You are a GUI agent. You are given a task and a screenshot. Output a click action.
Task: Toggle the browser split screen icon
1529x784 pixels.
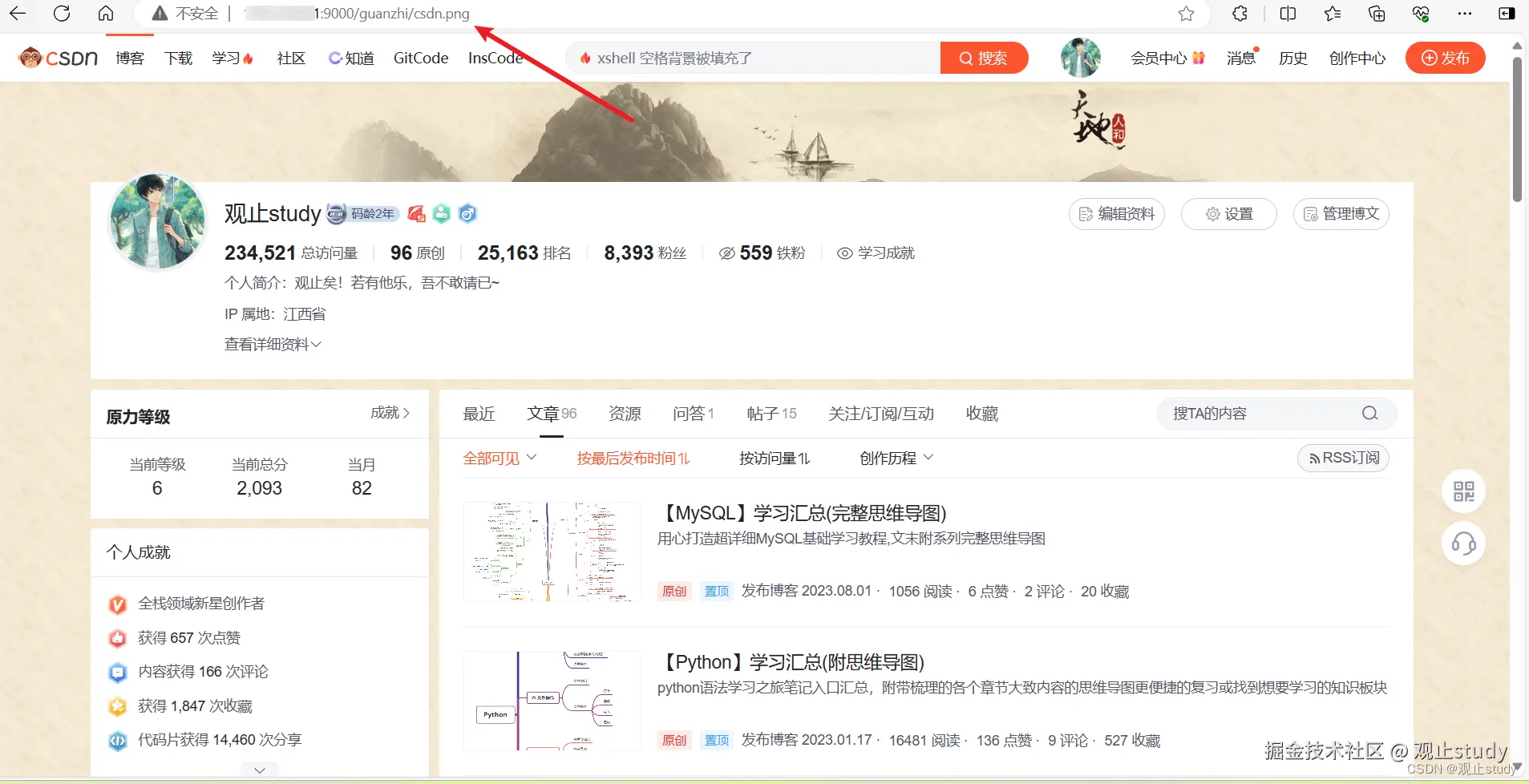(x=1288, y=14)
